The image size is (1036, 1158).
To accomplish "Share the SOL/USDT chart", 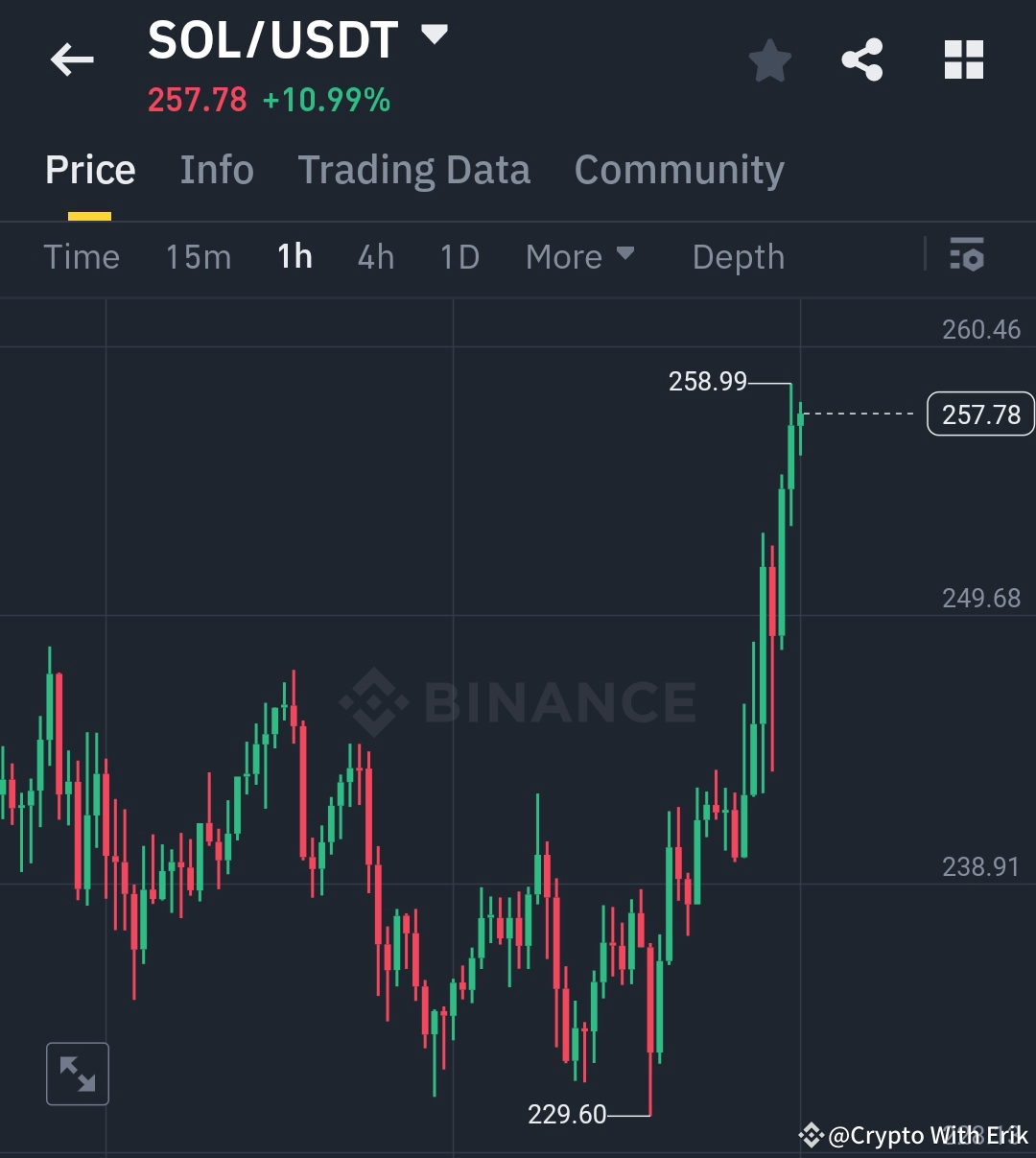I will point(862,59).
